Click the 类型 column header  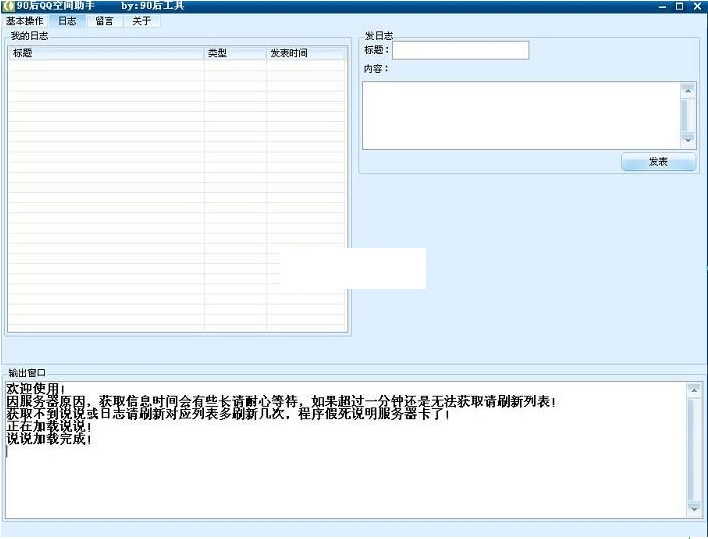[x=235, y=53]
